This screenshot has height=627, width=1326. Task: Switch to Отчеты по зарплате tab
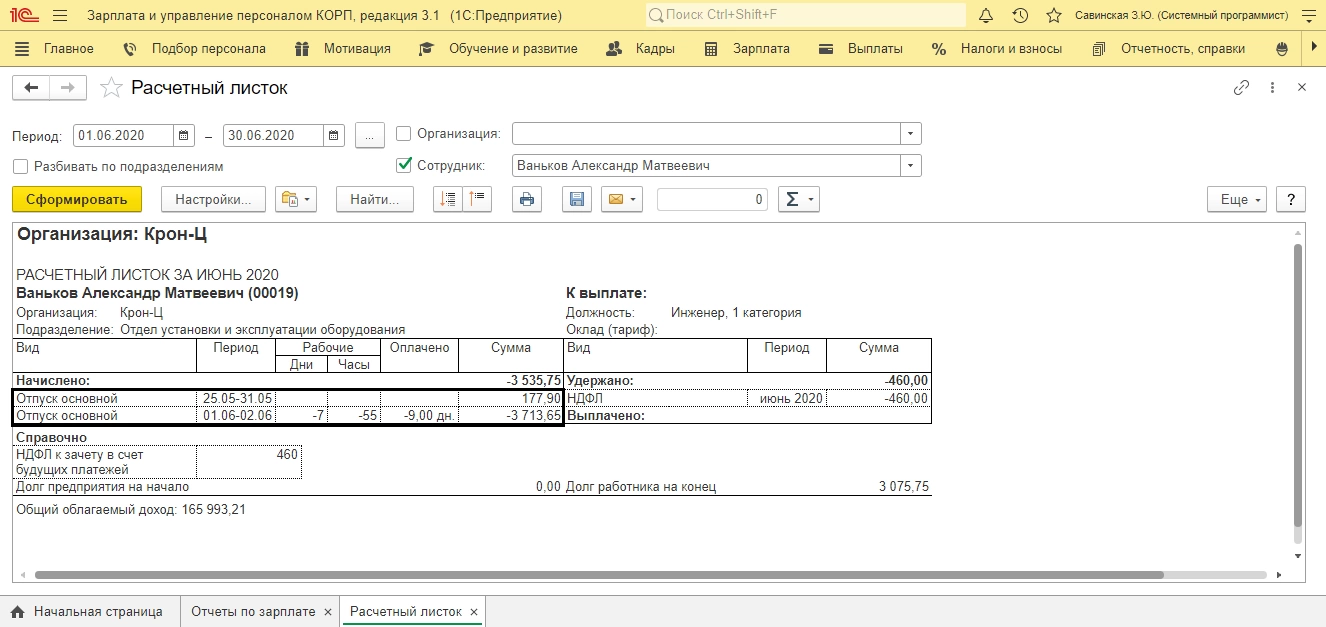pyautogui.click(x=253, y=612)
